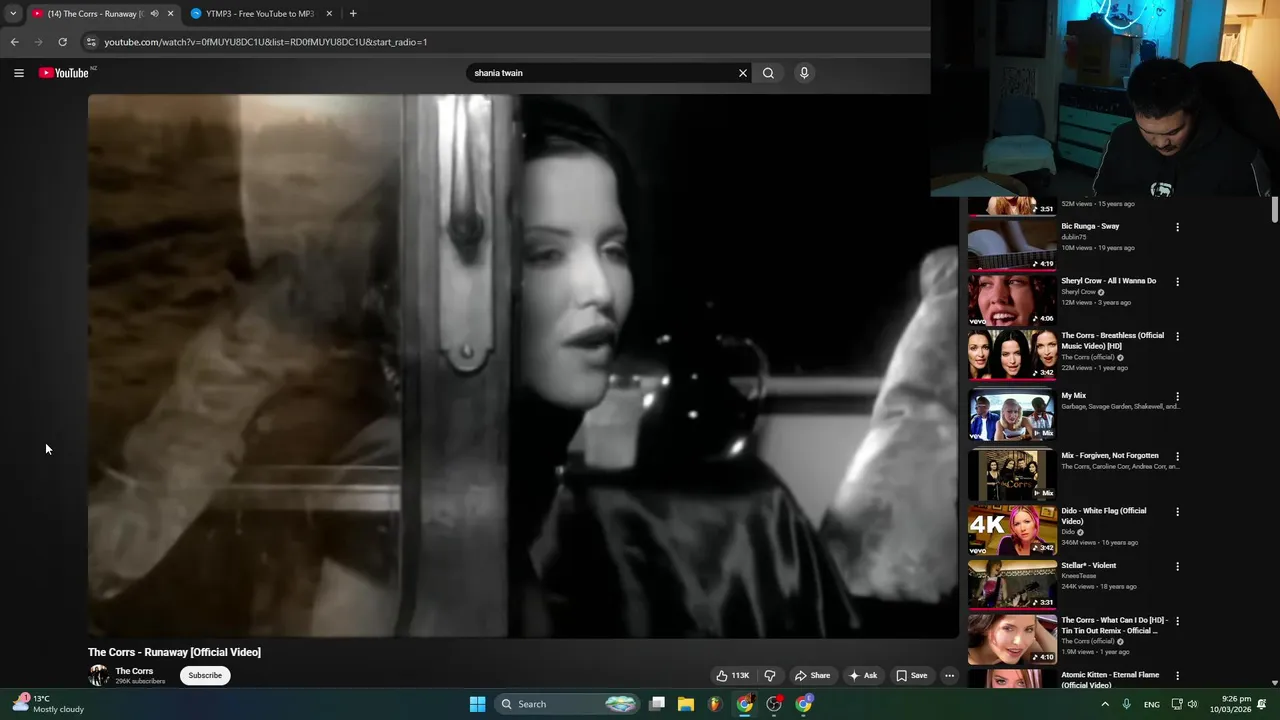Open My Mix playlist thumbnail
Screen dimensions: 1280x720
[1012, 414]
